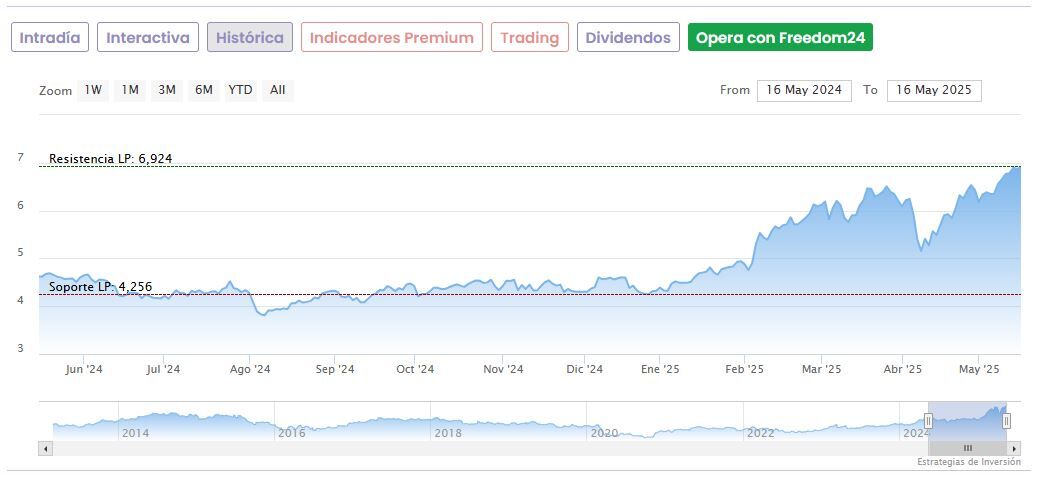Click the To date input field
Image resolution: width=1039 pixels, height=477 pixels.
tap(934, 90)
